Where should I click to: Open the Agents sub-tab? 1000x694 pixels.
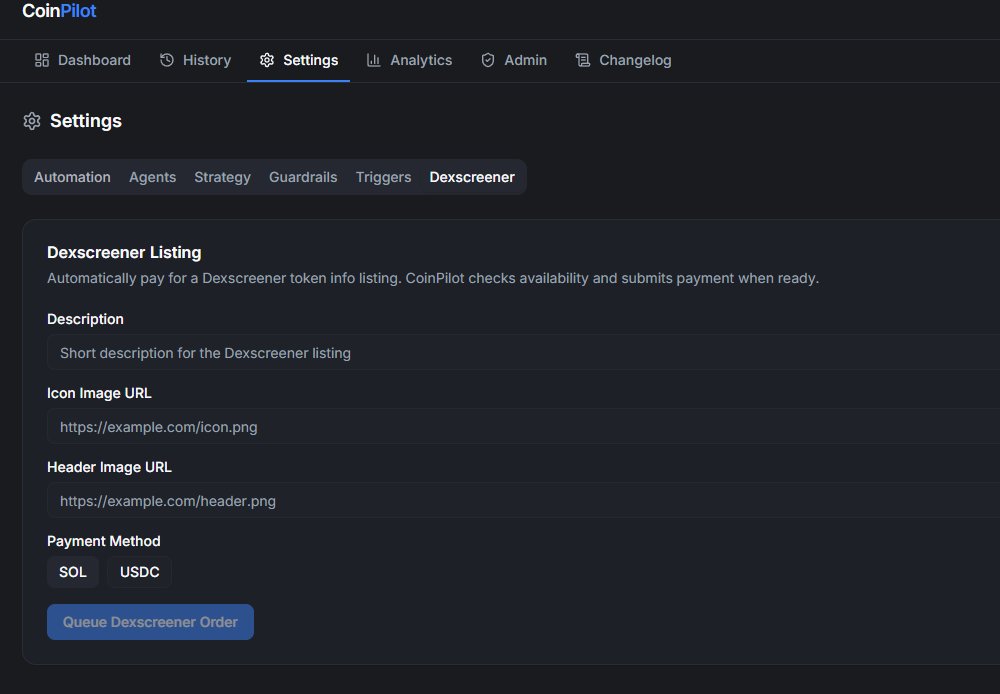(152, 177)
